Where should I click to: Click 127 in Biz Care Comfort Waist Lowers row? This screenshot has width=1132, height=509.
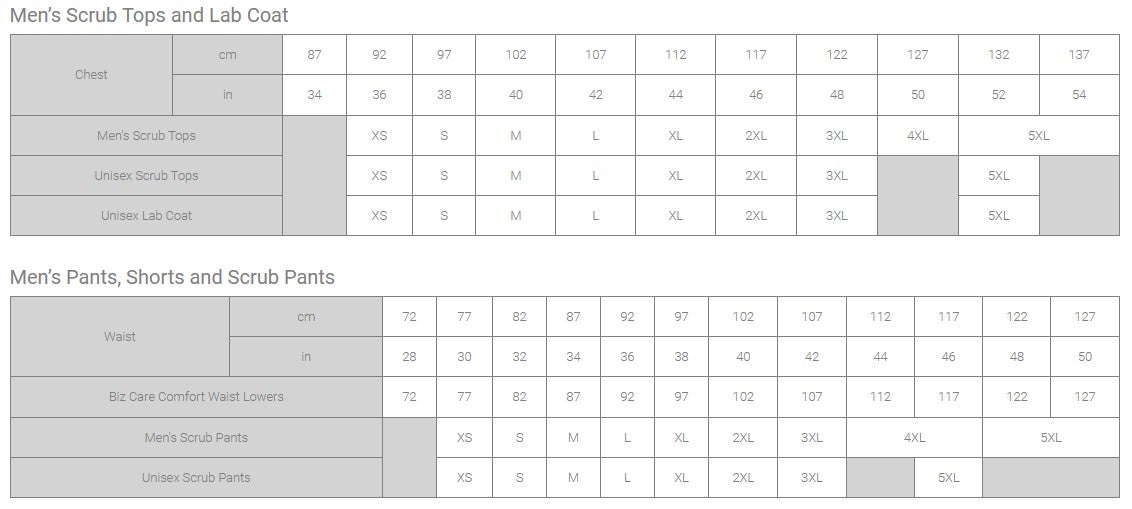click(x=1084, y=396)
